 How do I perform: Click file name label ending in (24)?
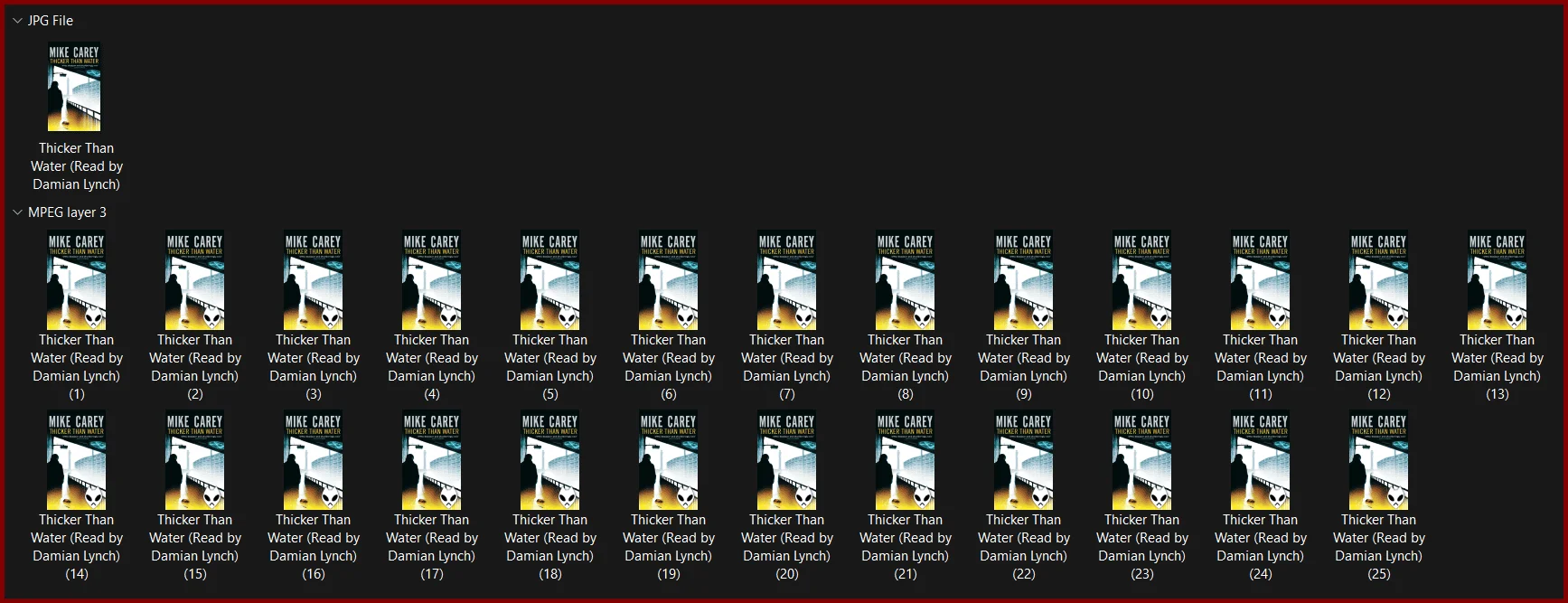tap(1261, 547)
